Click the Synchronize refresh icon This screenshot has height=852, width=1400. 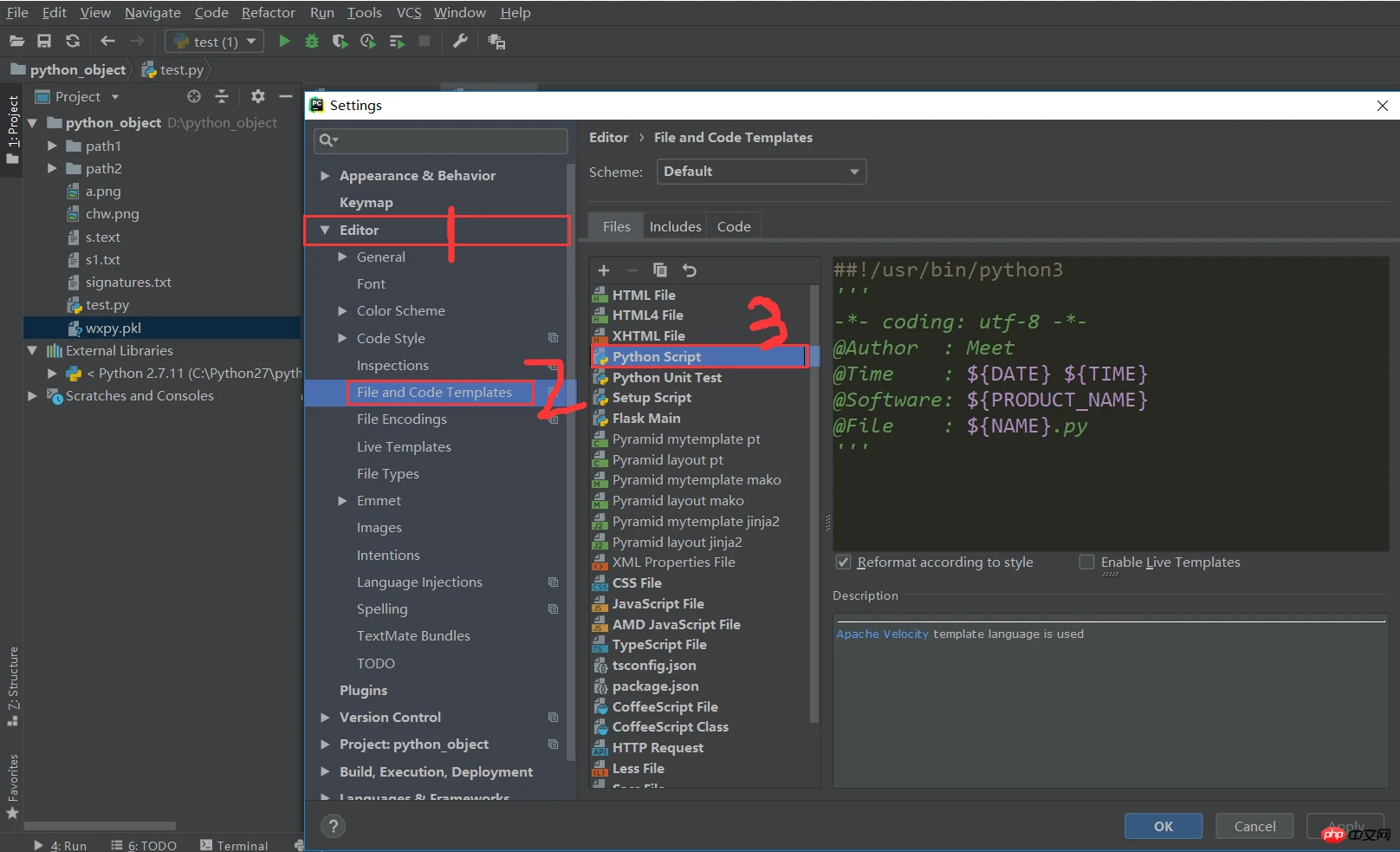click(73, 41)
